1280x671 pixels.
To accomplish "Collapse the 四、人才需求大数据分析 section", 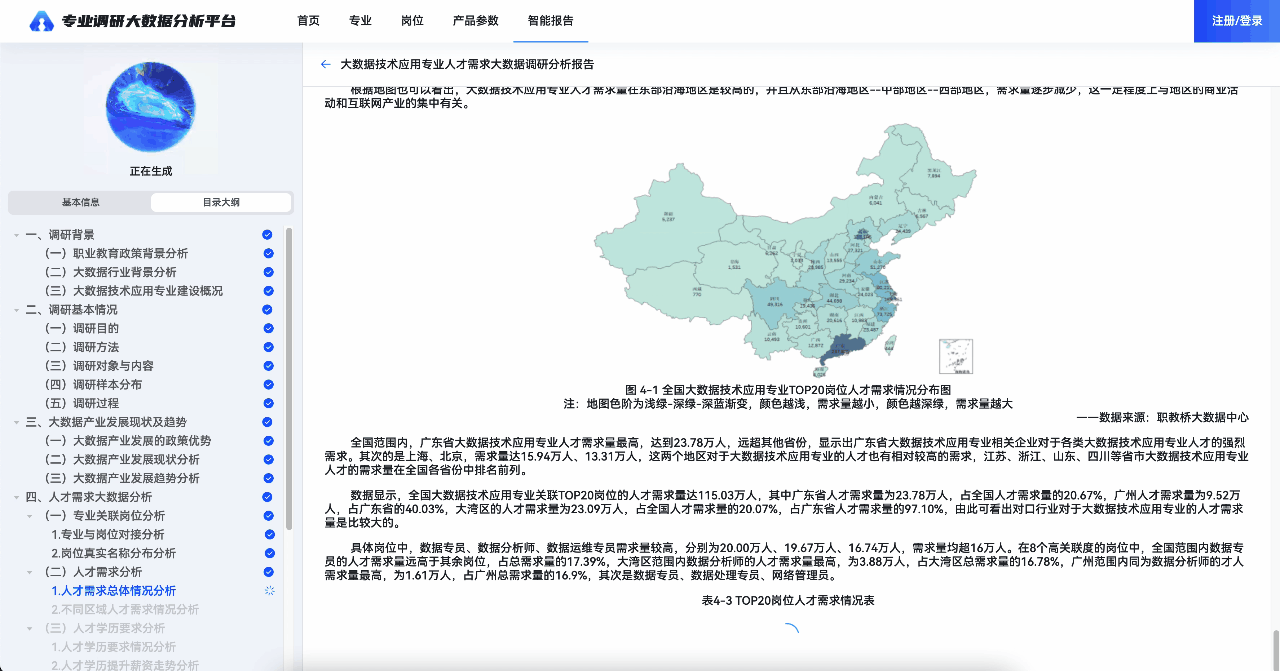I will (17, 497).
